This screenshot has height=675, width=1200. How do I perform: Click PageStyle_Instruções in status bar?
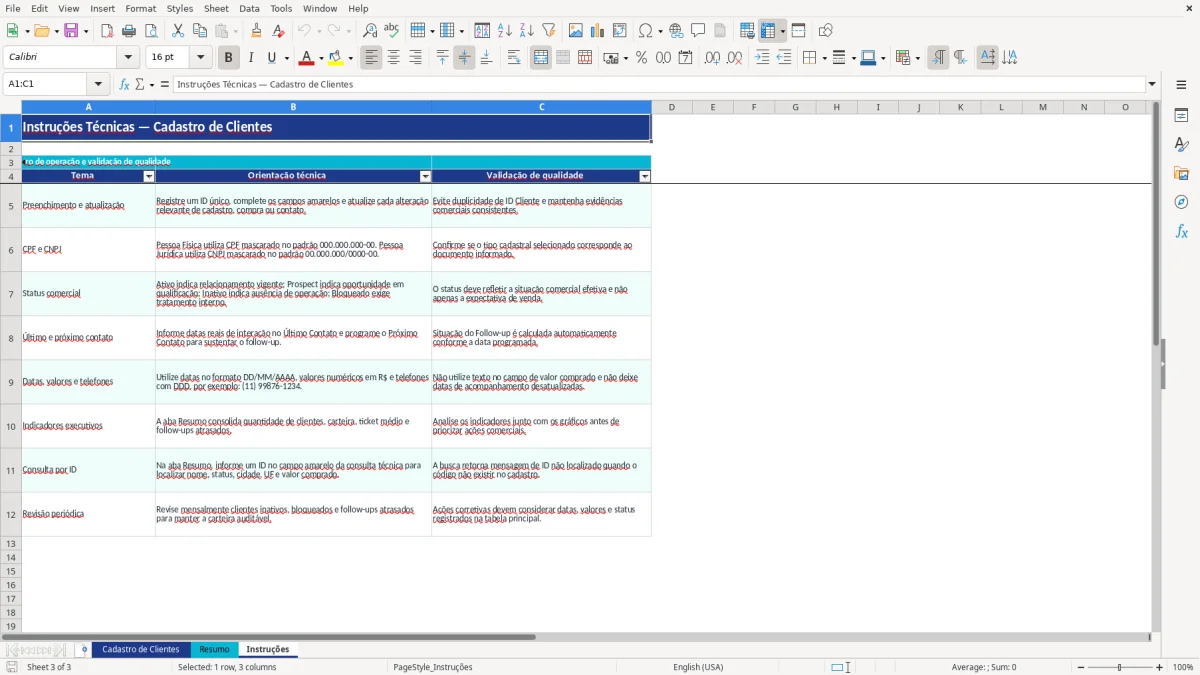[433, 667]
